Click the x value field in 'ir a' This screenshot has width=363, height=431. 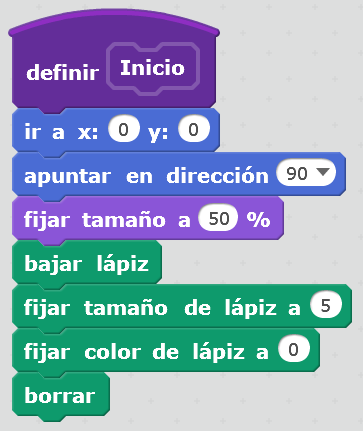click(x=123, y=129)
